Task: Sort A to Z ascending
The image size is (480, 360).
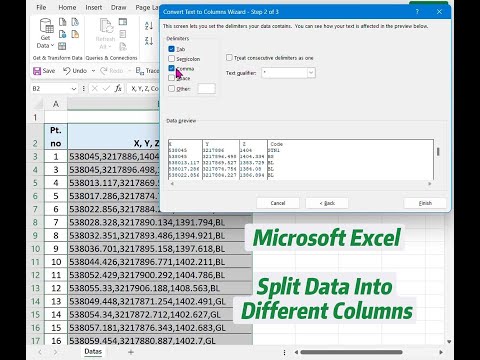Action: 149,26
